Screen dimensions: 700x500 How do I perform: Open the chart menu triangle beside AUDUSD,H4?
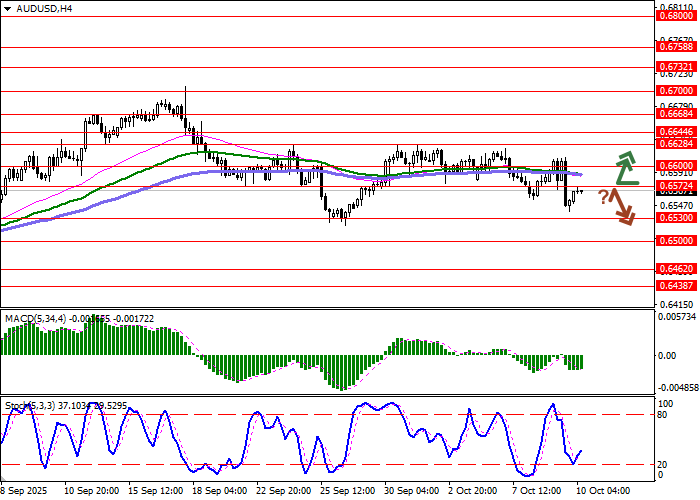click(x=8, y=9)
